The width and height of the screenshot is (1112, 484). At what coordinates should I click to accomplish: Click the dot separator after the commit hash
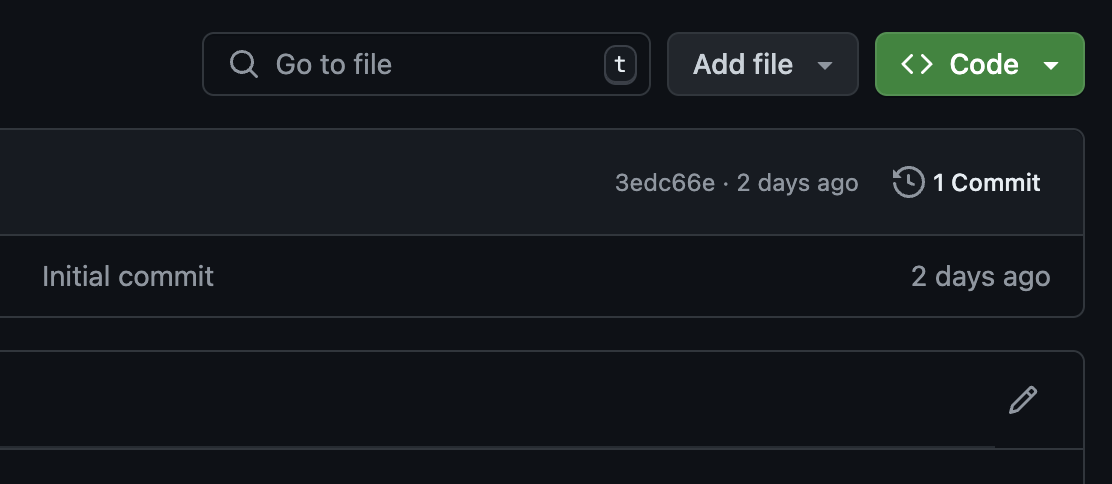point(726,183)
